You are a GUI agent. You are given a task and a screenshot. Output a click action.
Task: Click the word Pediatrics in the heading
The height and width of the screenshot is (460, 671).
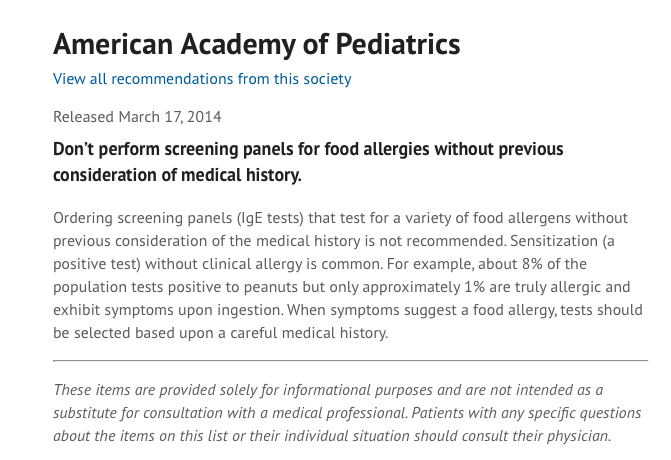pos(398,45)
